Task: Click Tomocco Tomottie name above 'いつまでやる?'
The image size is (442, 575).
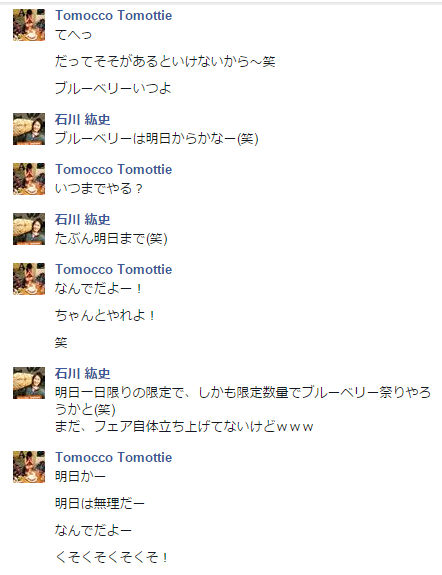Action: pyautogui.click(x=114, y=169)
